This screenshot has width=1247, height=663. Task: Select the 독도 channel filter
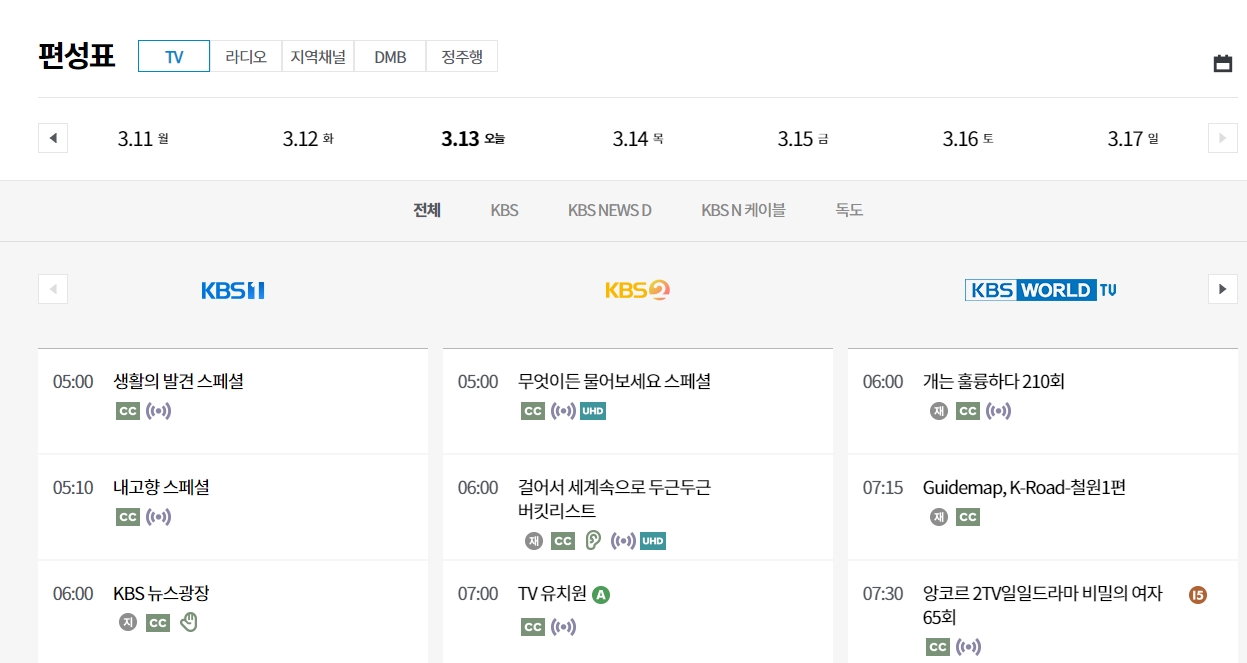(x=850, y=210)
